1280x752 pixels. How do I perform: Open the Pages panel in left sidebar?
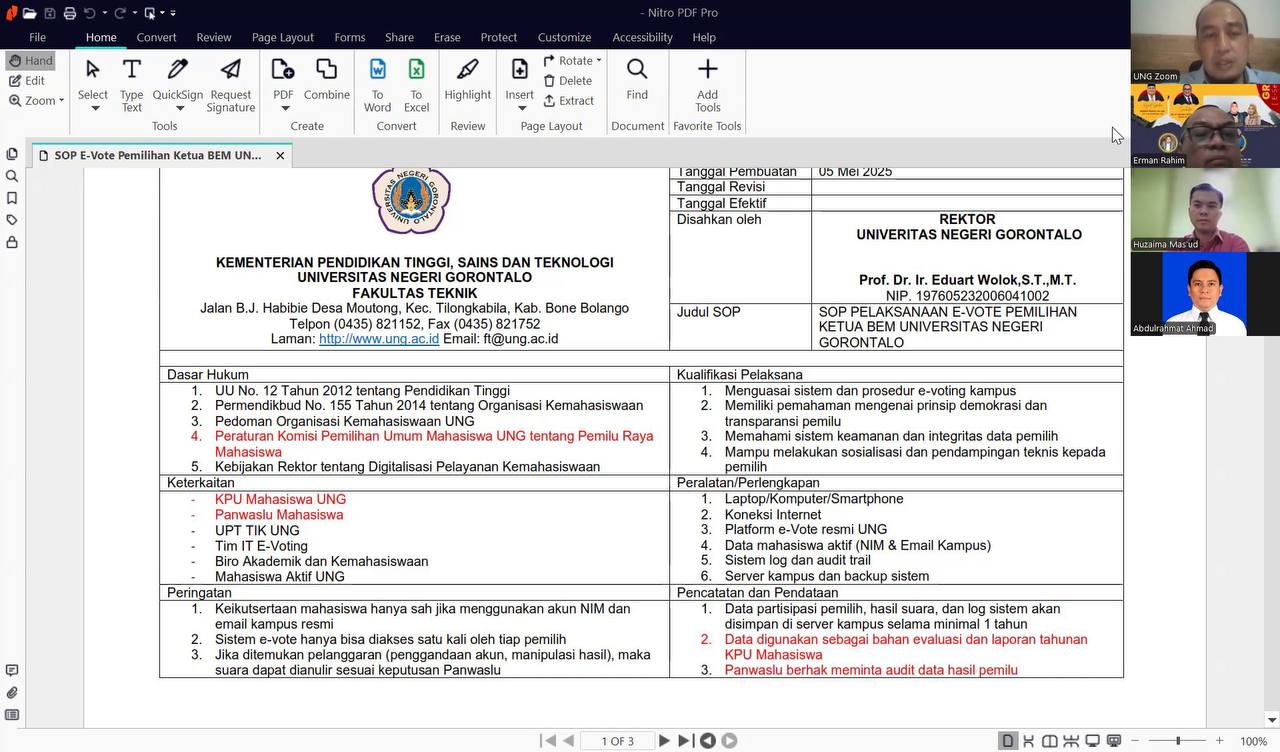(x=12, y=154)
